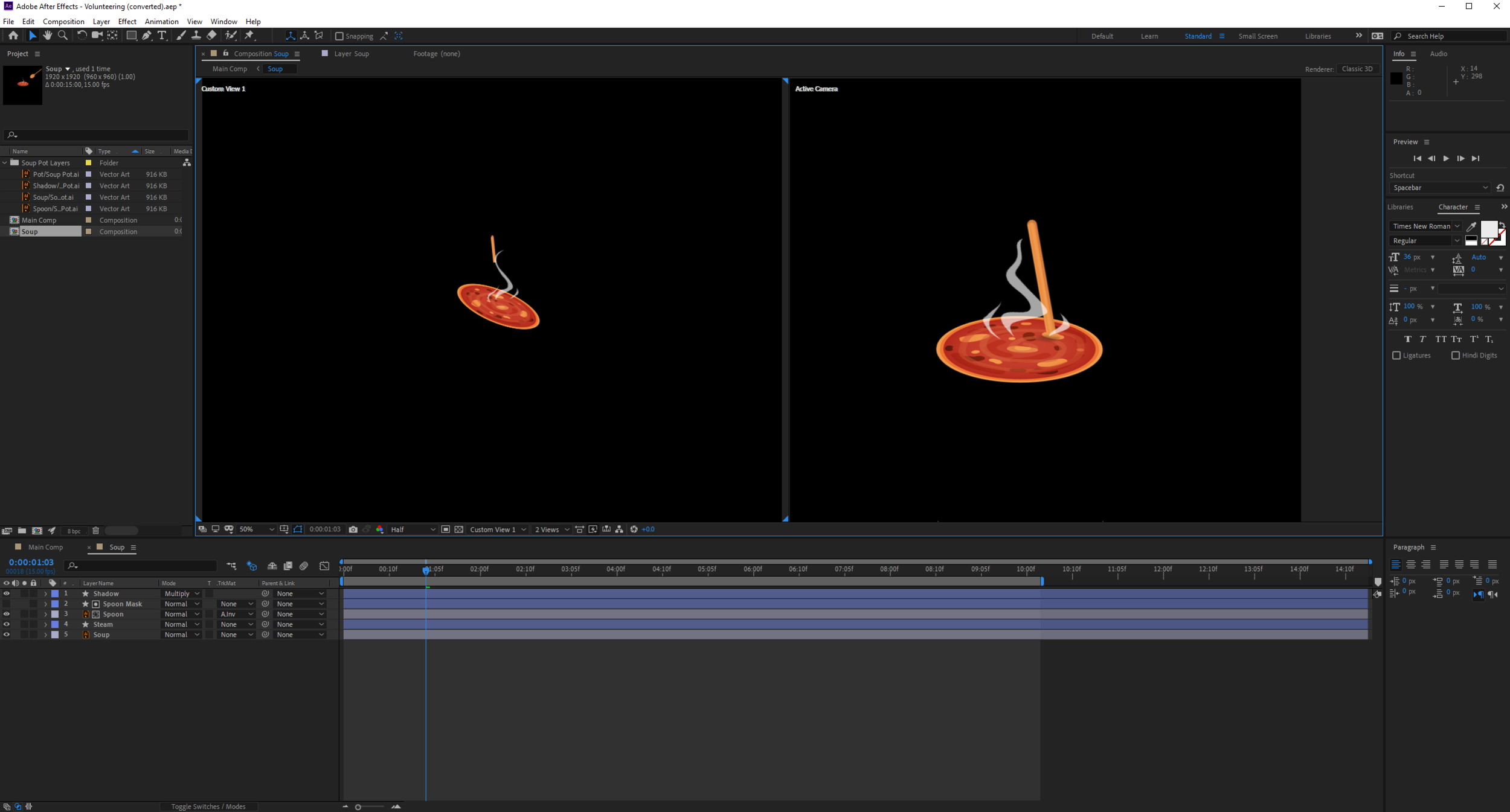The height and width of the screenshot is (812, 1510).
Task: Select the Type tool
Action: pyautogui.click(x=162, y=36)
